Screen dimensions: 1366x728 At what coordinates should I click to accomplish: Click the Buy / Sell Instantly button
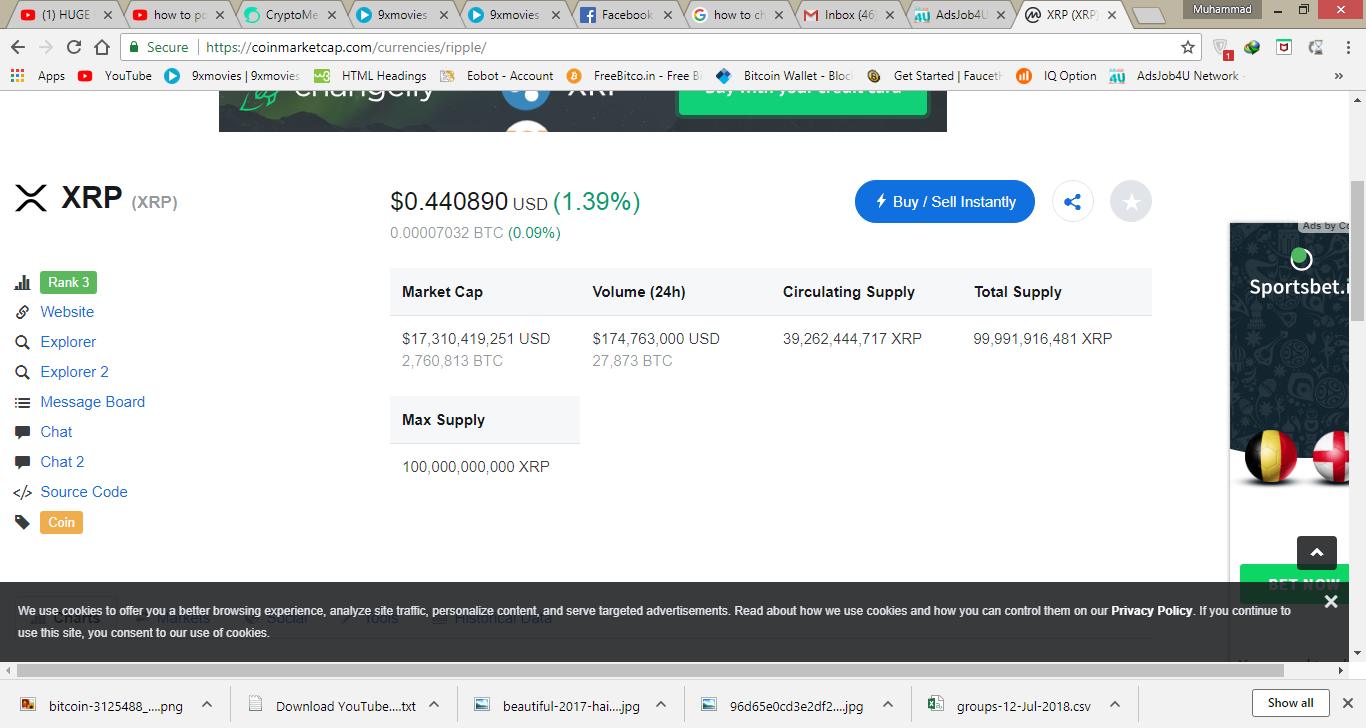coord(945,202)
